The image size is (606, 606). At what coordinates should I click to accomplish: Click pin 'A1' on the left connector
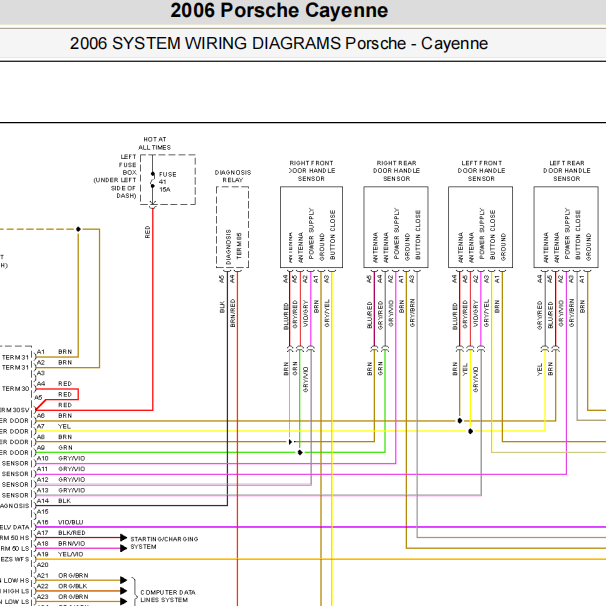tap(41, 352)
